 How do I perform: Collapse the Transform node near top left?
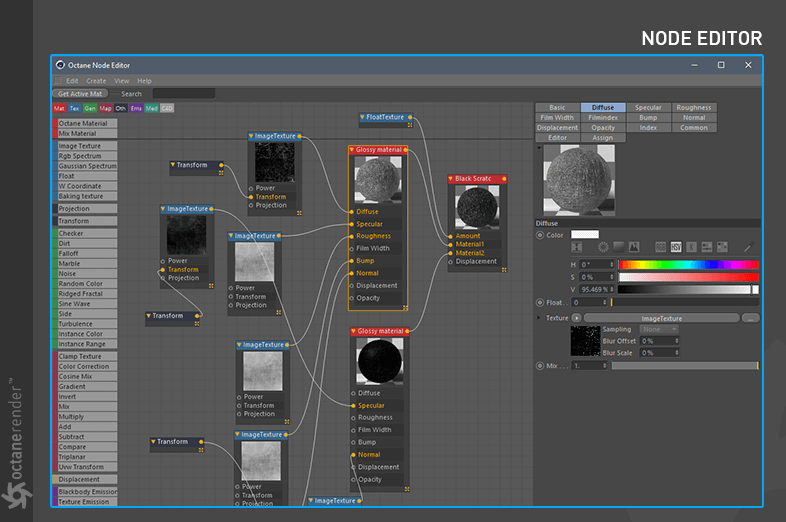(x=172, y=164)
